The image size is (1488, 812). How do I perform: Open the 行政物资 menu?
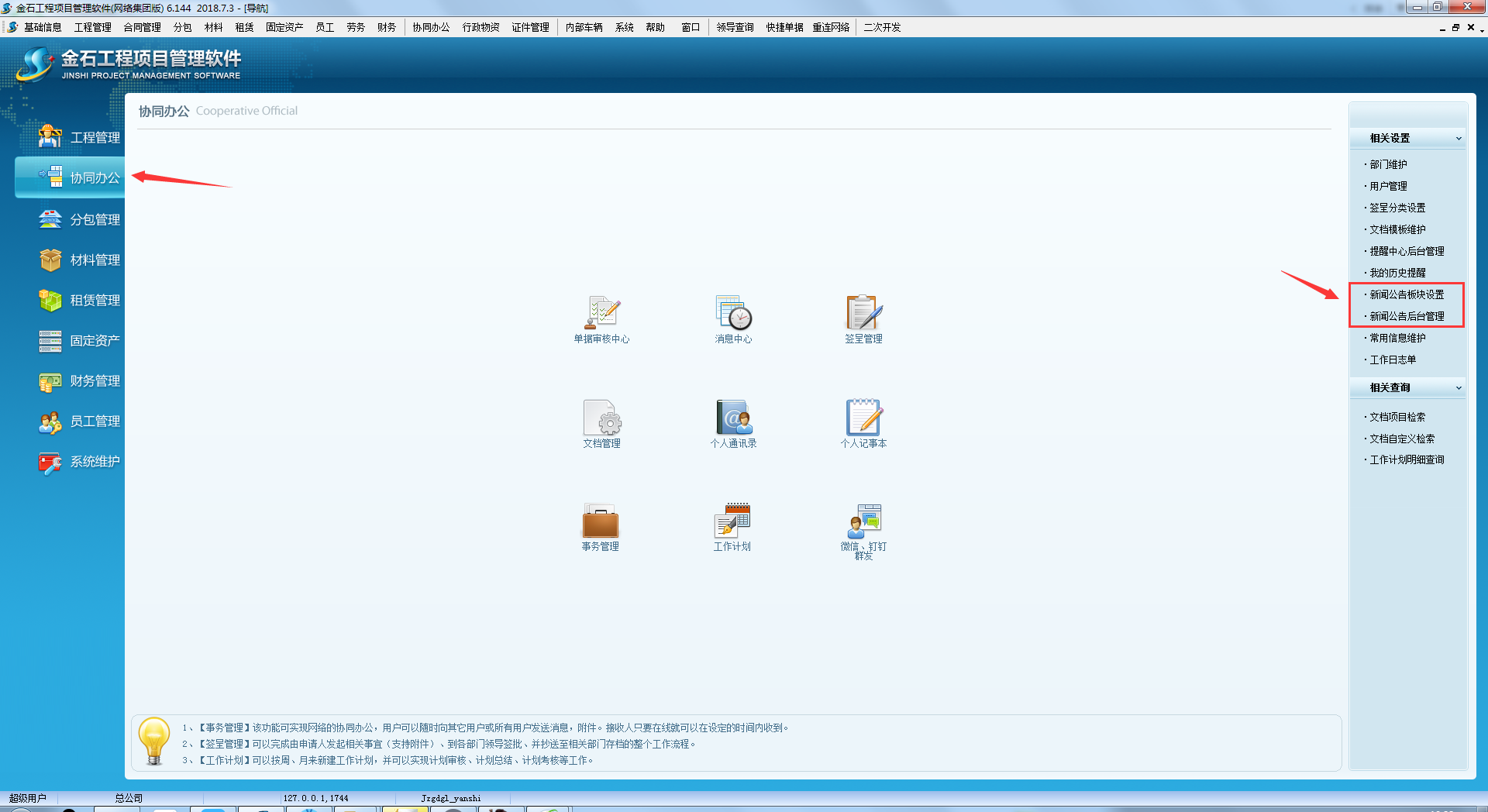(480, 27)
